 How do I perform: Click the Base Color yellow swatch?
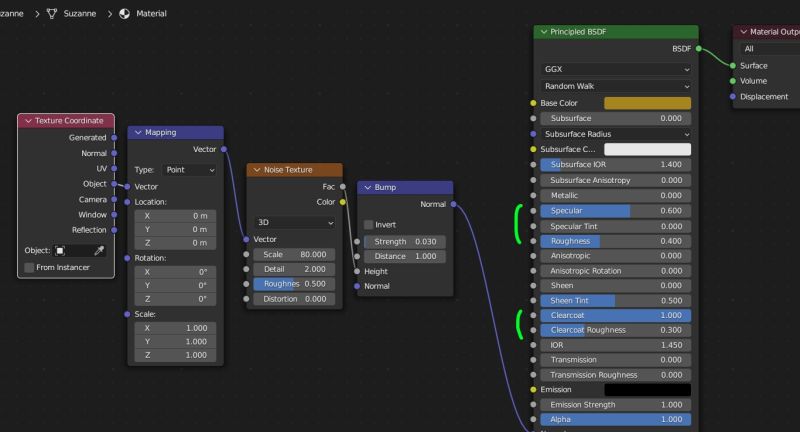coord(647,103)
